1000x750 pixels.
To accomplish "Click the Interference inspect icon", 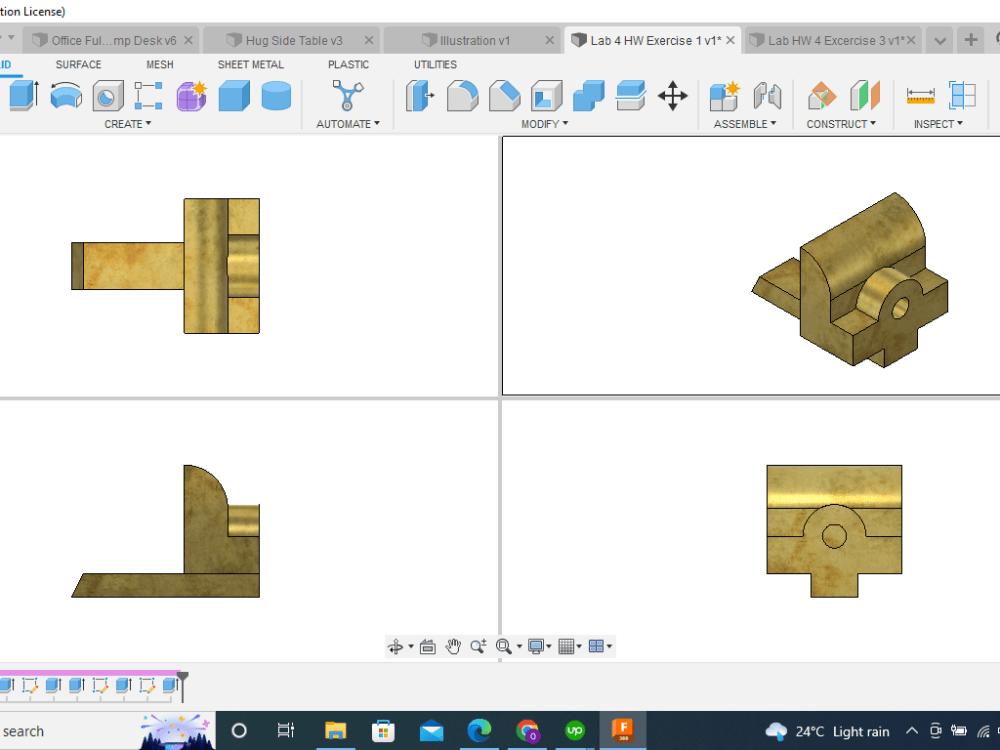I will point(962,96).
